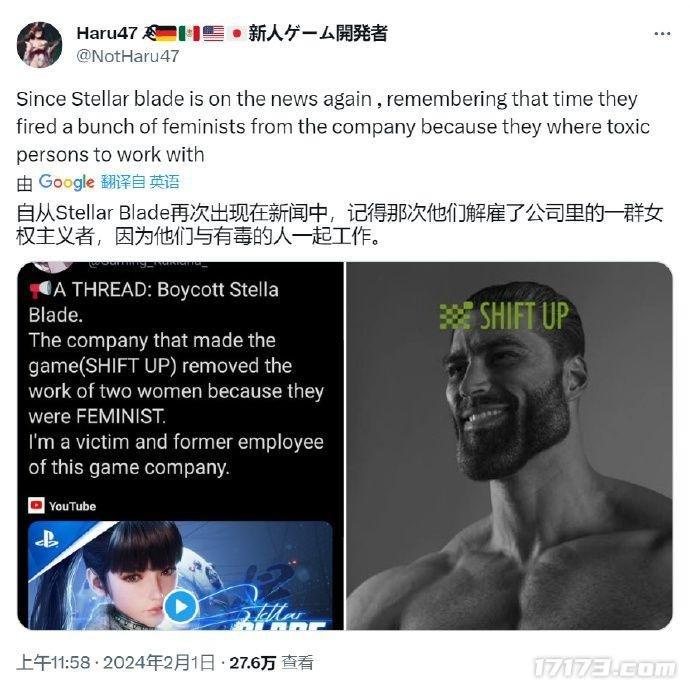
Task: Click the Google translate logo
Action: click(x=66, y=182)
